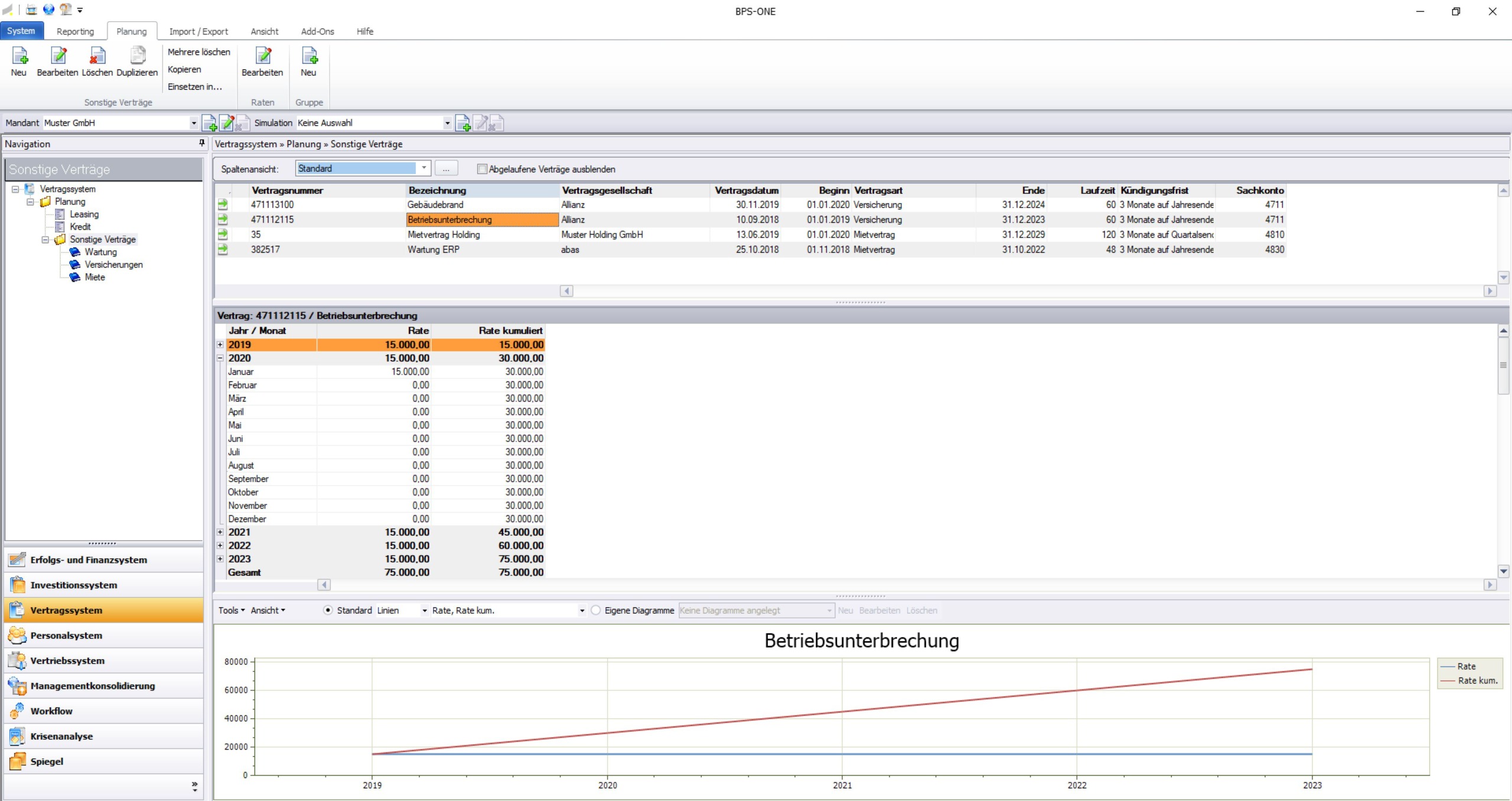Collapse Sonstige Verträge tree node
Screen dimensions: 1512x801
45,240
